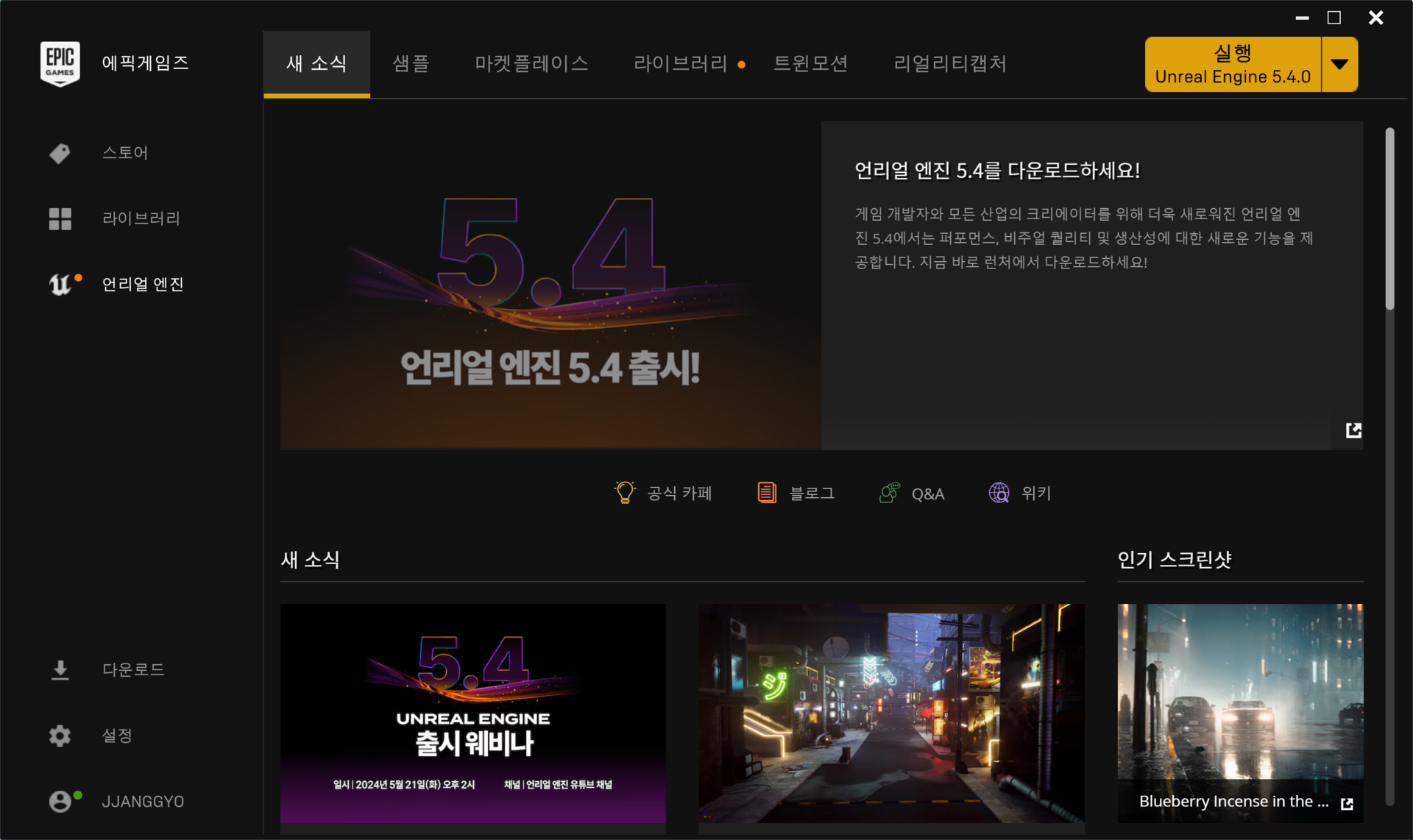Open the top 라이브러리 tab with the orange dot
1413x840 pixels.
[681, 64]
